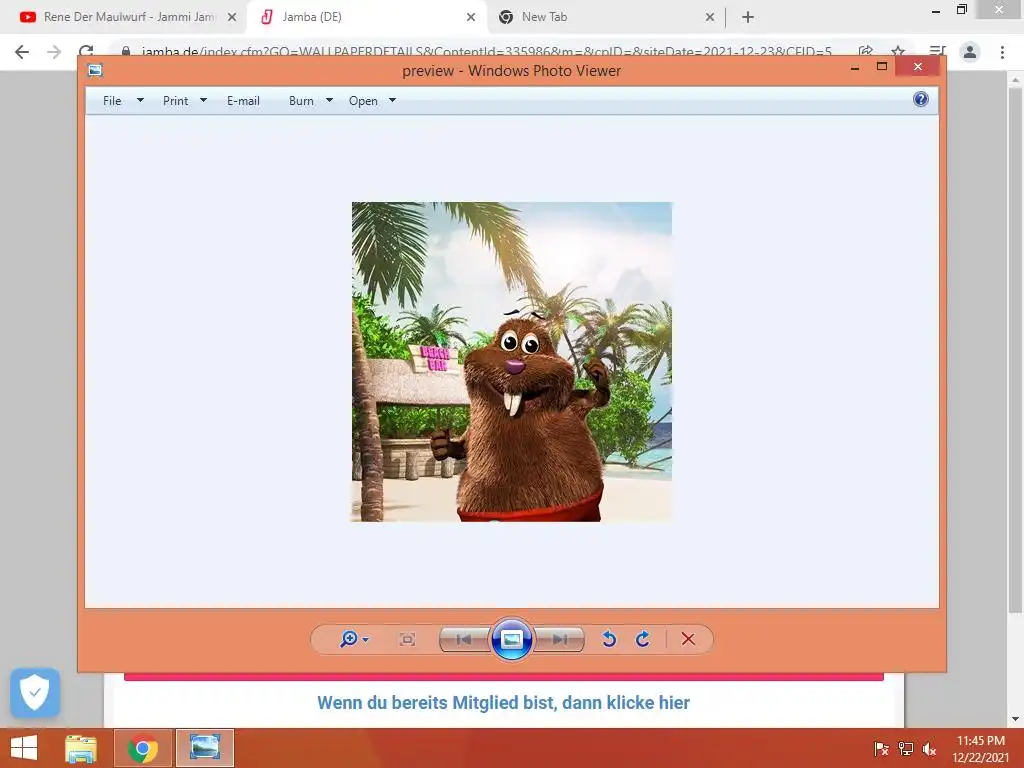
Task: Open the Photo Viewer zoom control
Action: pyautogui.click(x=349, y=639)
